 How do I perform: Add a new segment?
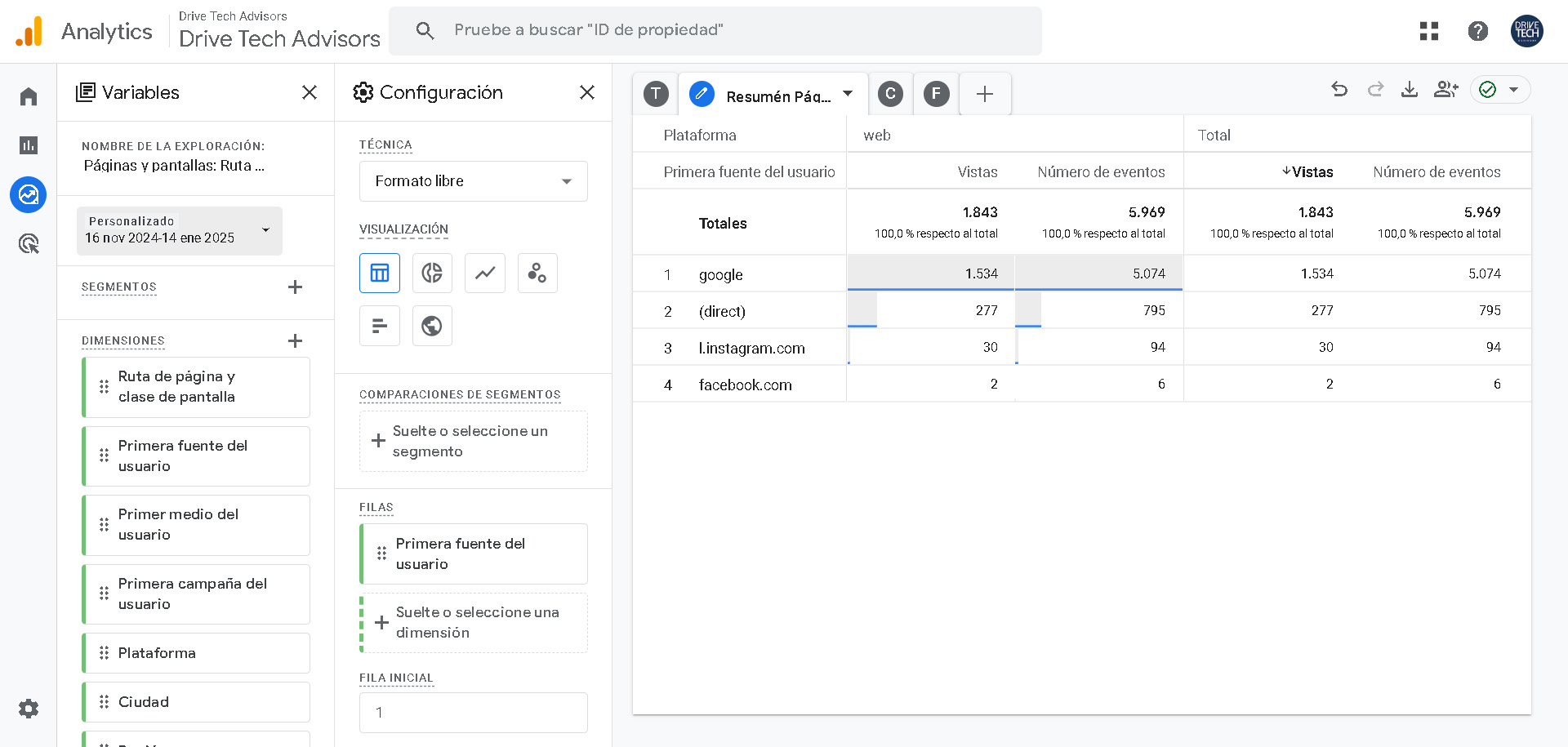[295, 287]
